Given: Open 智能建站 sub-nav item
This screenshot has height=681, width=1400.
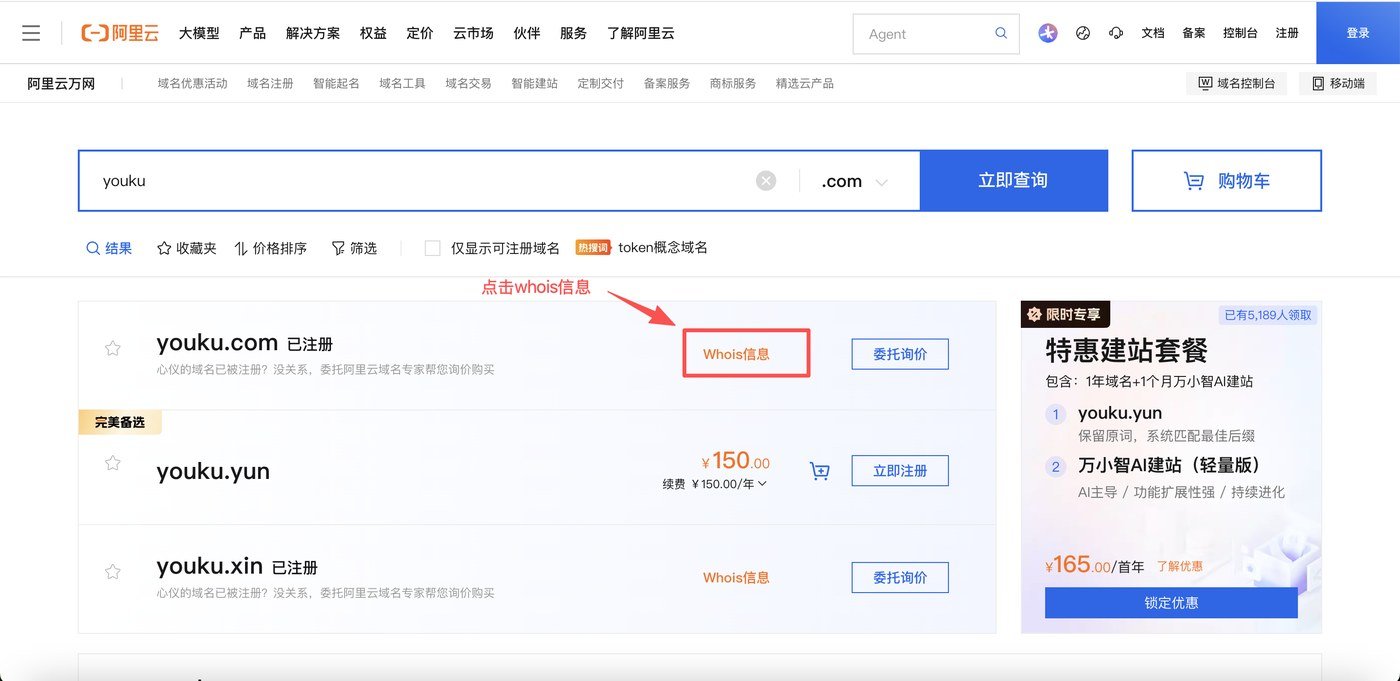Looking at the screenshot, I should click(x=535, y=83).
